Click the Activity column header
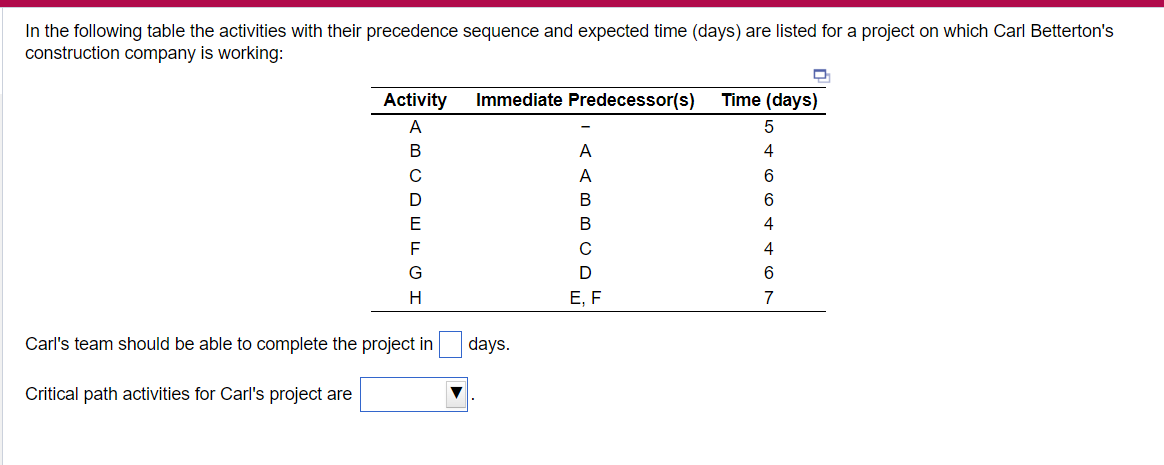The image size is (1164, 465). click(415, 100)
